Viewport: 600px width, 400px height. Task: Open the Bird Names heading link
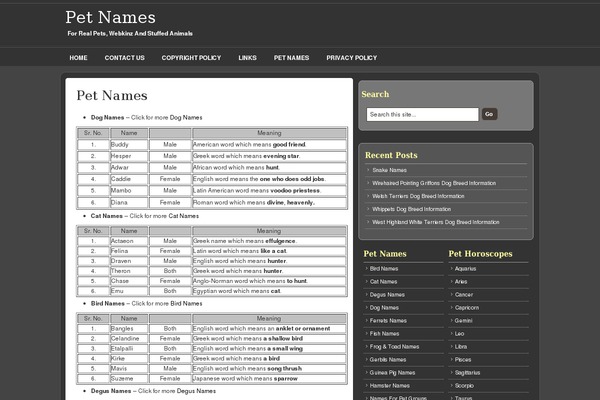(x=108, y=304)
